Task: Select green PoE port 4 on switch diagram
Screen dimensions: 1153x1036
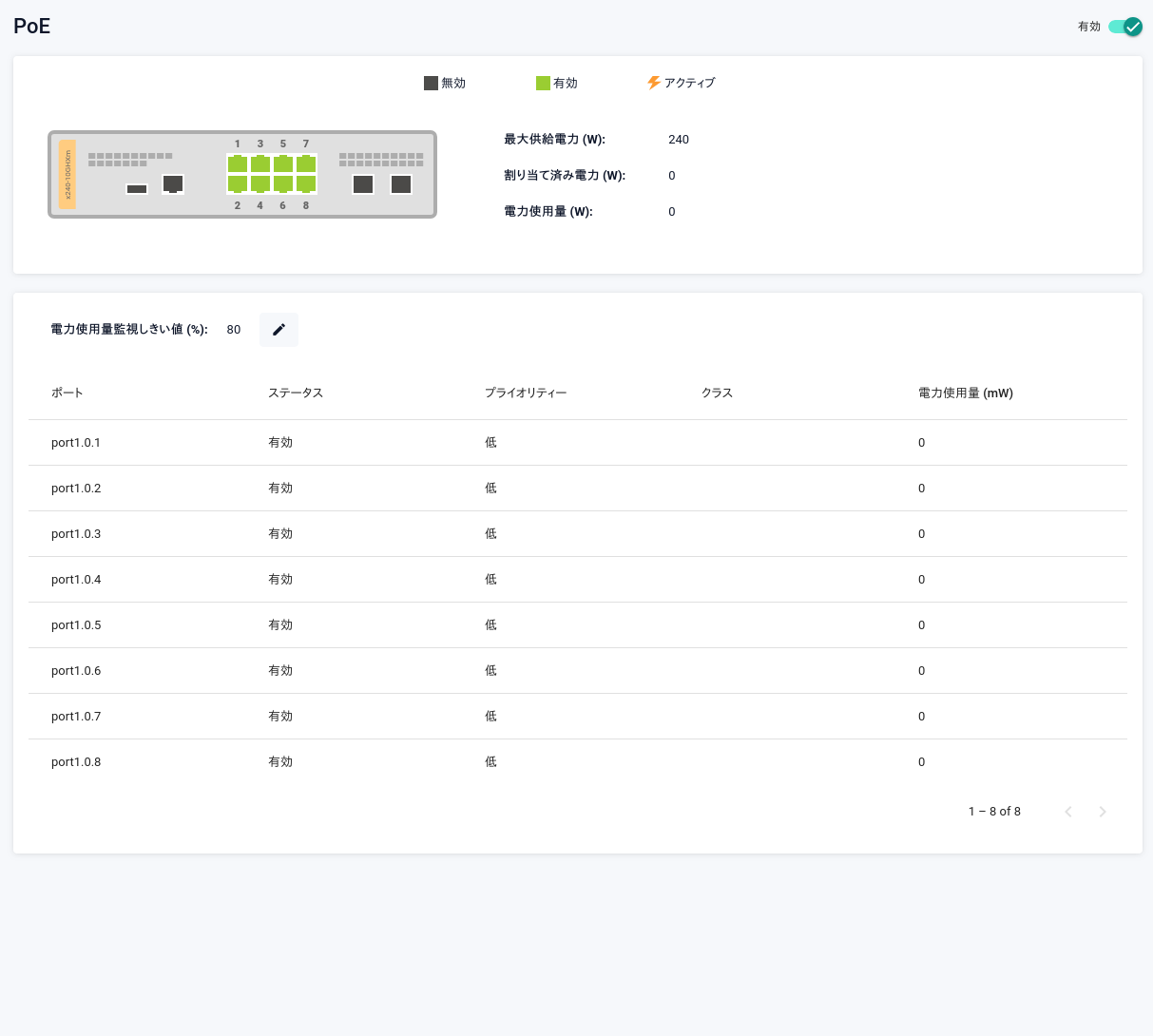Action: tap(260, 184)
